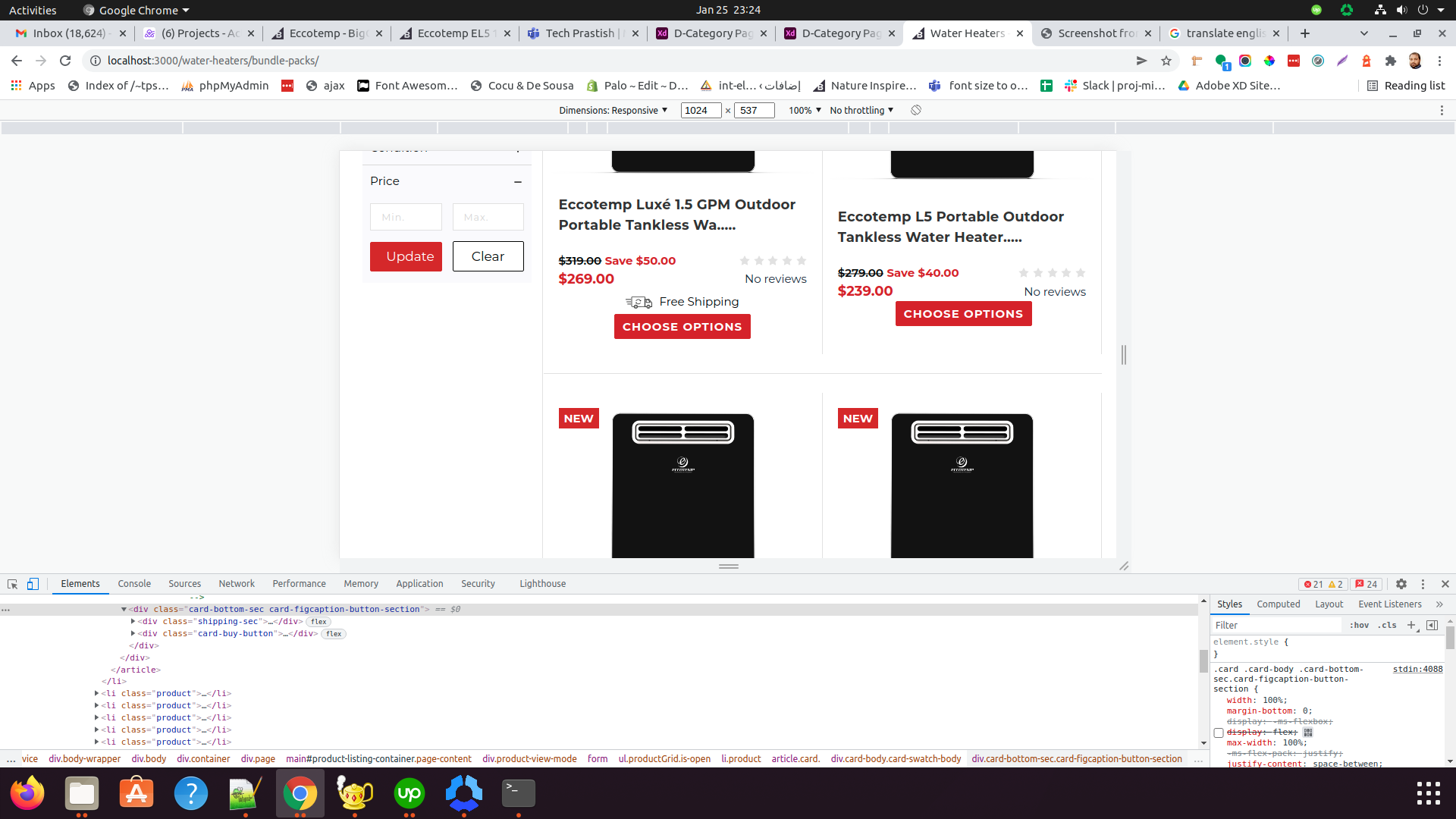Enable the display: flex property checkbox
Image resolution: width=1456 pixels, height=819 pixels.
[x=1219, y=733]
